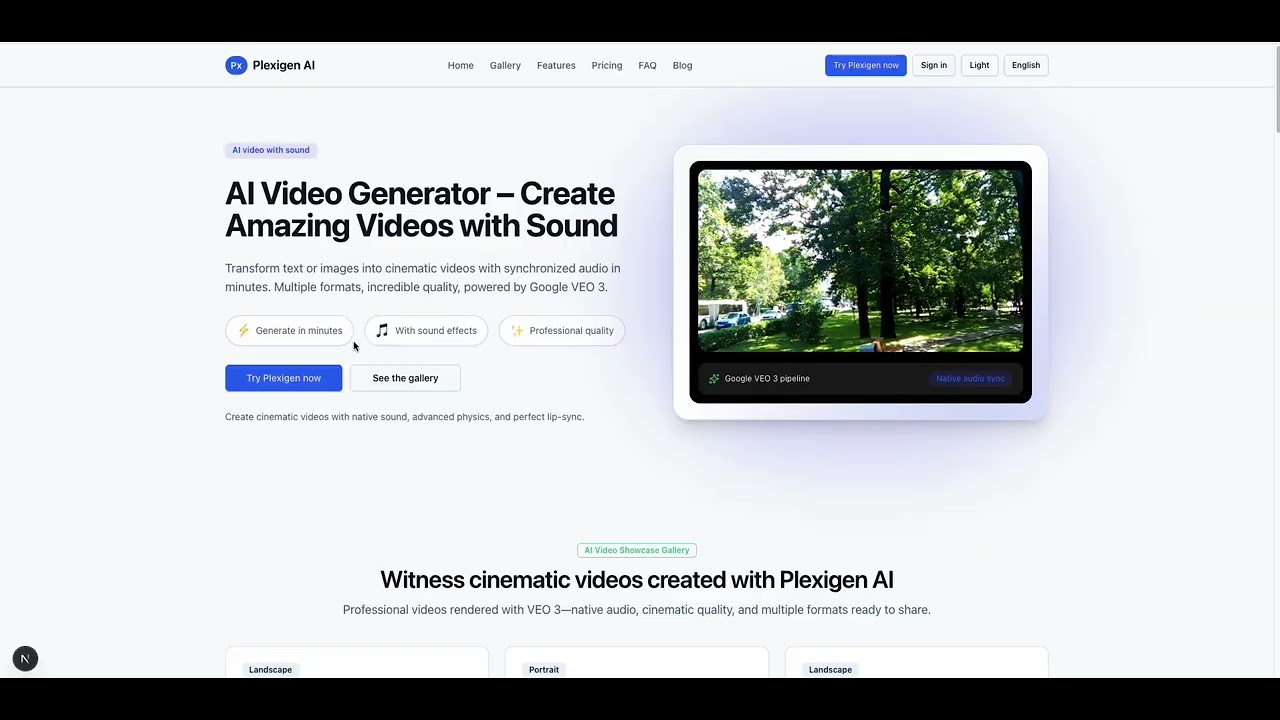Click the AI Video Generator headline

421,209
